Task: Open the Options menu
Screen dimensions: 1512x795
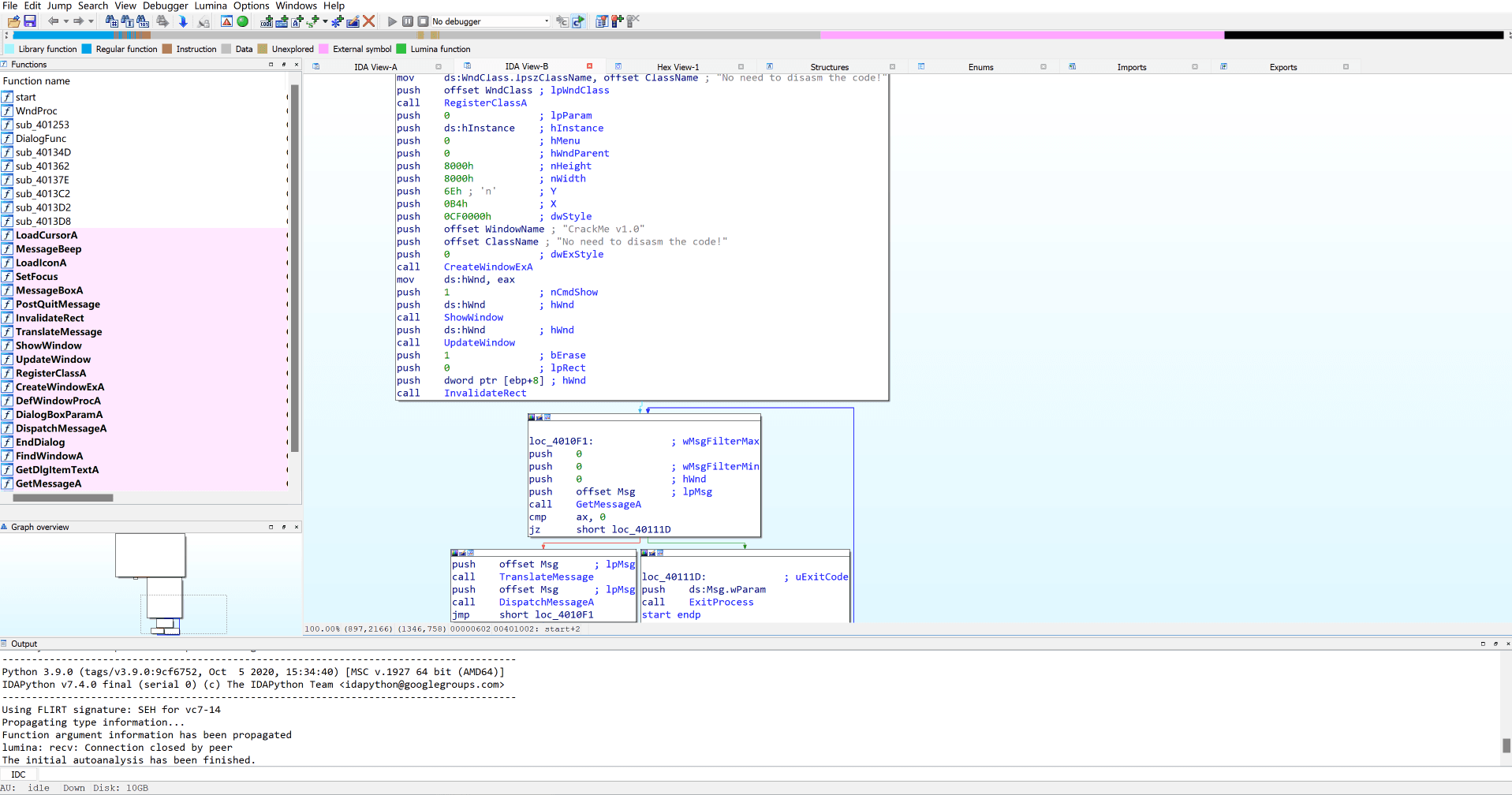Action: (251, 6)
